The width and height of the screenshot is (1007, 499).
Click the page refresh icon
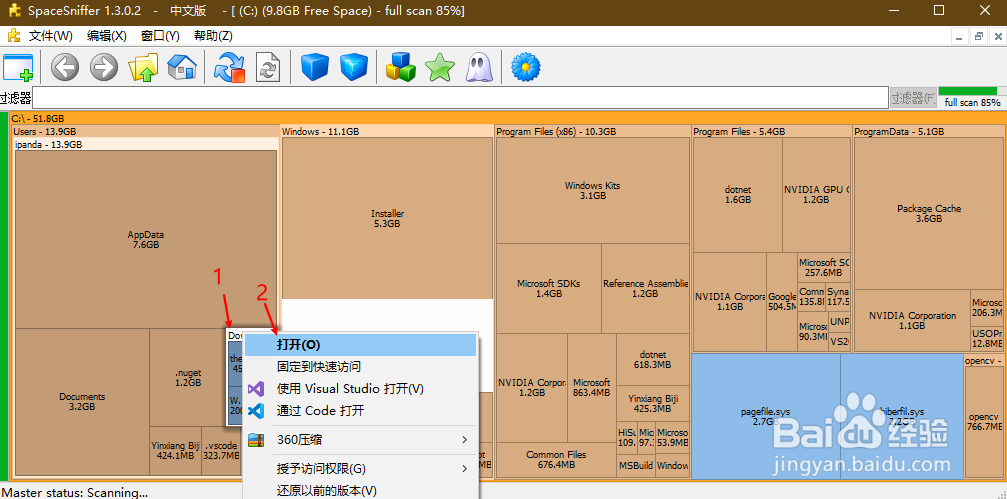269,67
